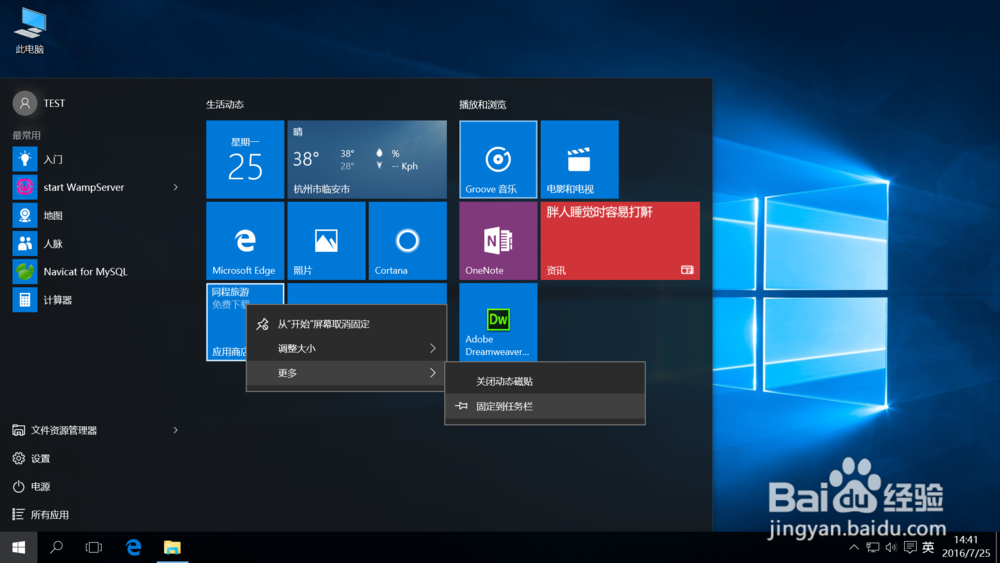
Task: Open the This PC desktop icon
Action: tap(30, 31)
